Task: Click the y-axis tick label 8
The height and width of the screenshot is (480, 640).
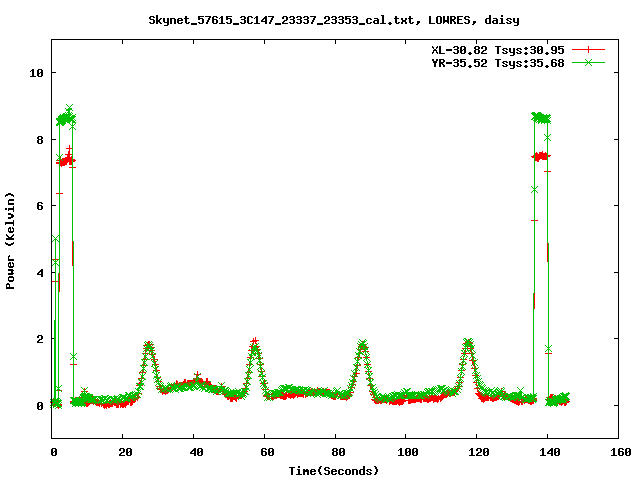Action: [x=40, y=140]
